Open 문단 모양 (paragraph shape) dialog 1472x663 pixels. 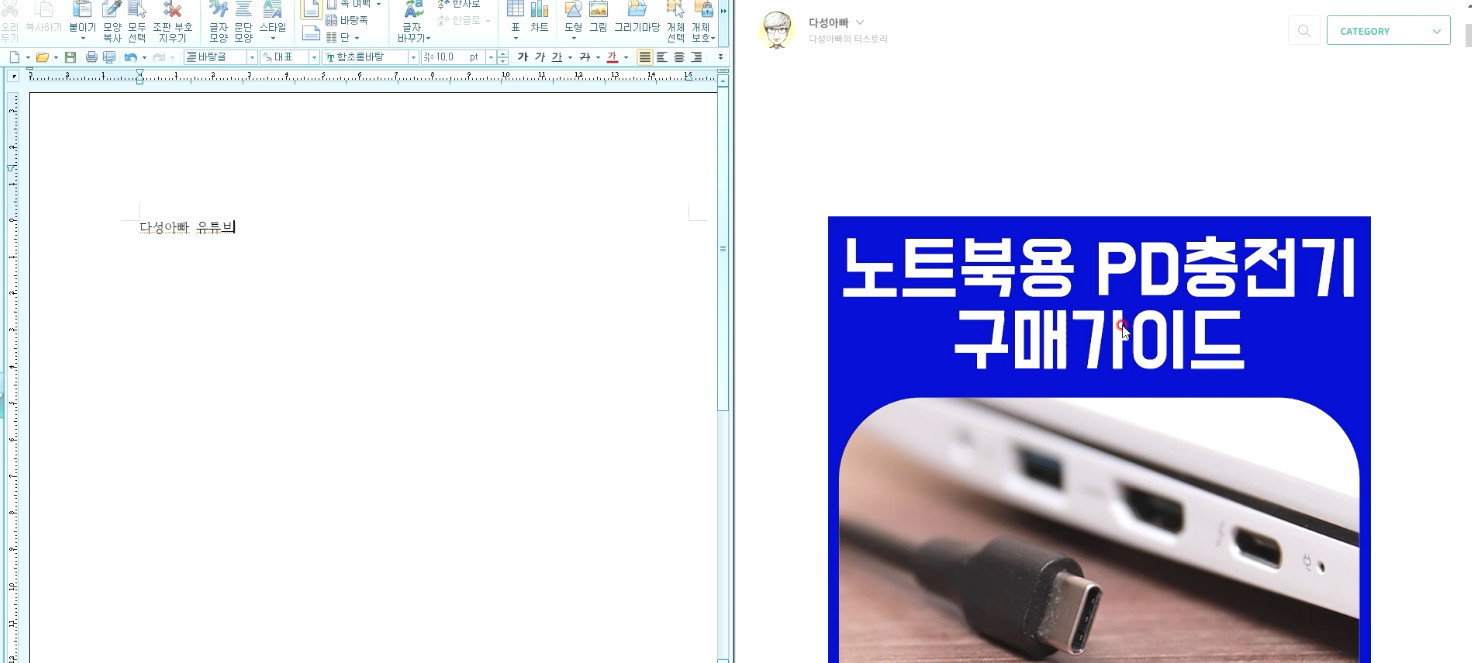[x=243, y=20]
